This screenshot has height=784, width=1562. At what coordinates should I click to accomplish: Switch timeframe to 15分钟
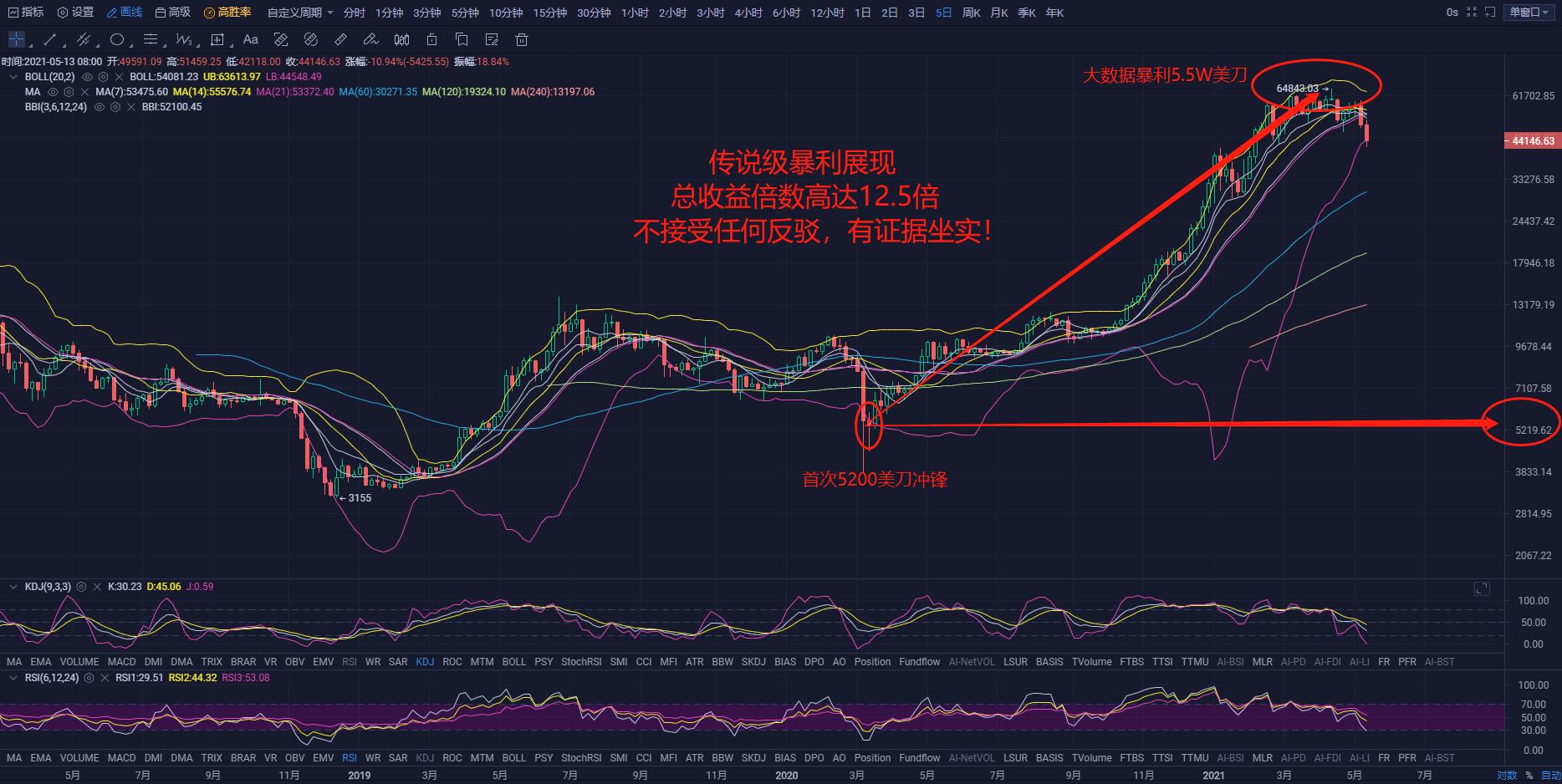(549, 13)
